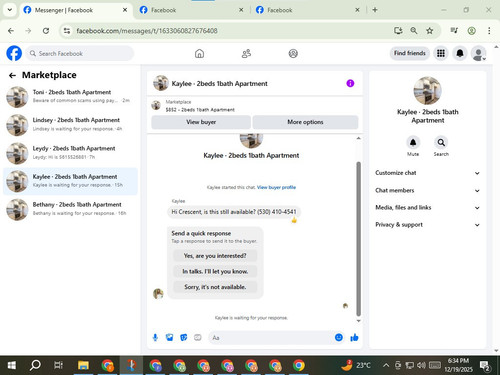Open the Menu grid icon
This screenshot has width=500, height=375.
click(x=441, y=53)
